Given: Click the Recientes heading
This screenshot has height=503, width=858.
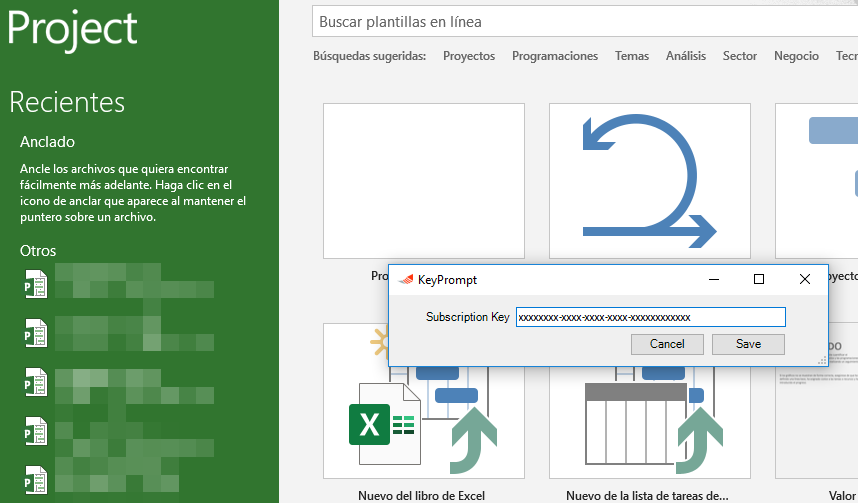Looking at the screenshot, I should point(67,102).
